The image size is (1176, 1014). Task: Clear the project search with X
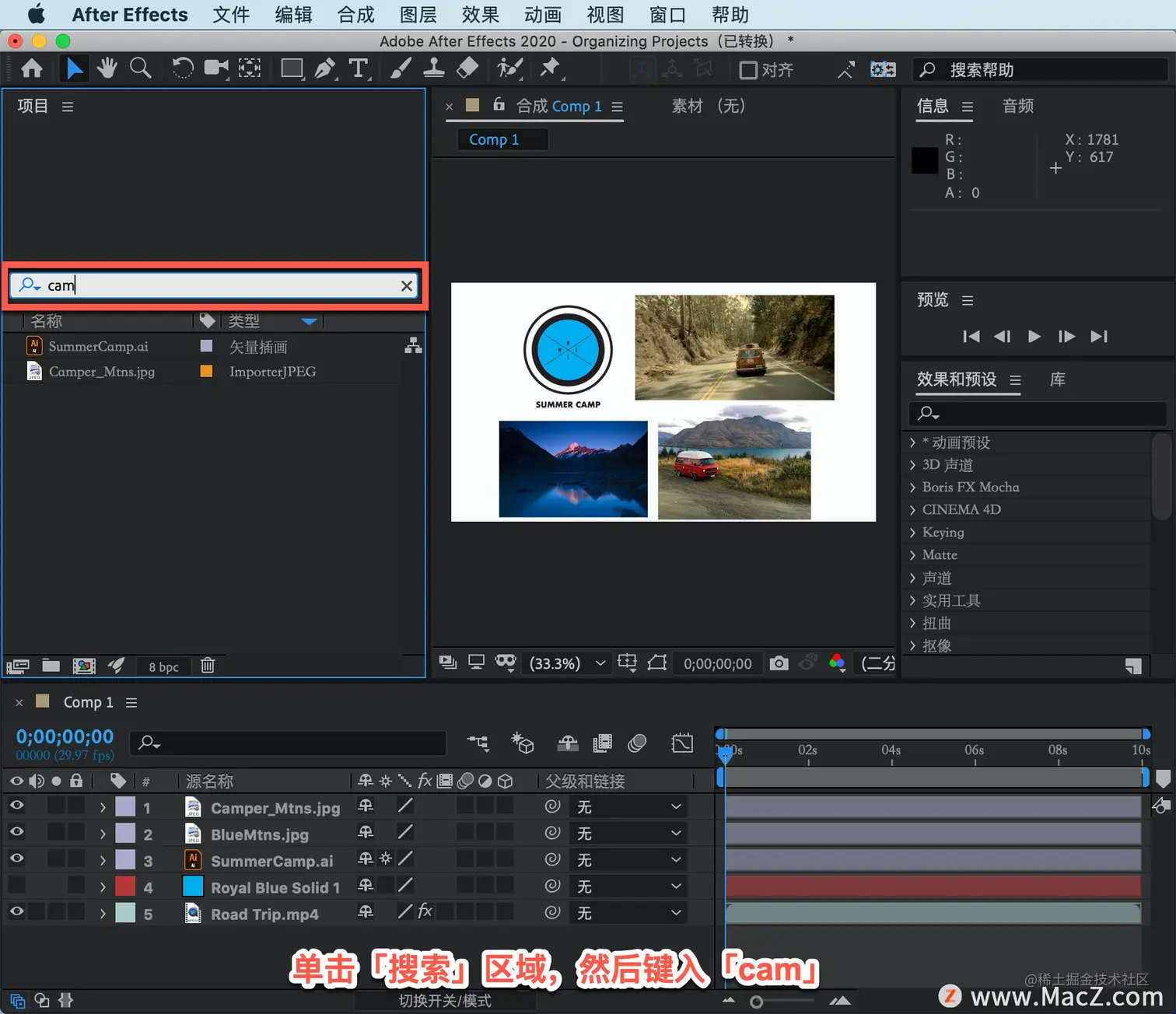(406, 285)
